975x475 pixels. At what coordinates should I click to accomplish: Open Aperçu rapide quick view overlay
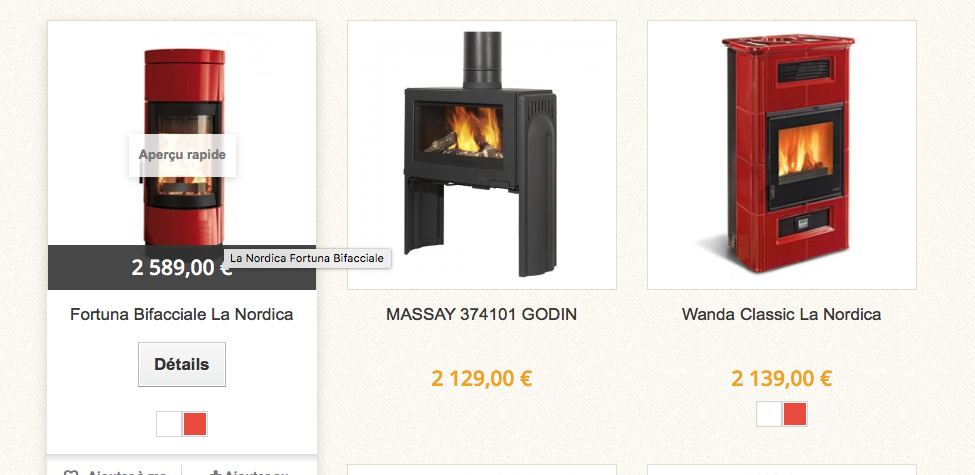coord(182,155)
